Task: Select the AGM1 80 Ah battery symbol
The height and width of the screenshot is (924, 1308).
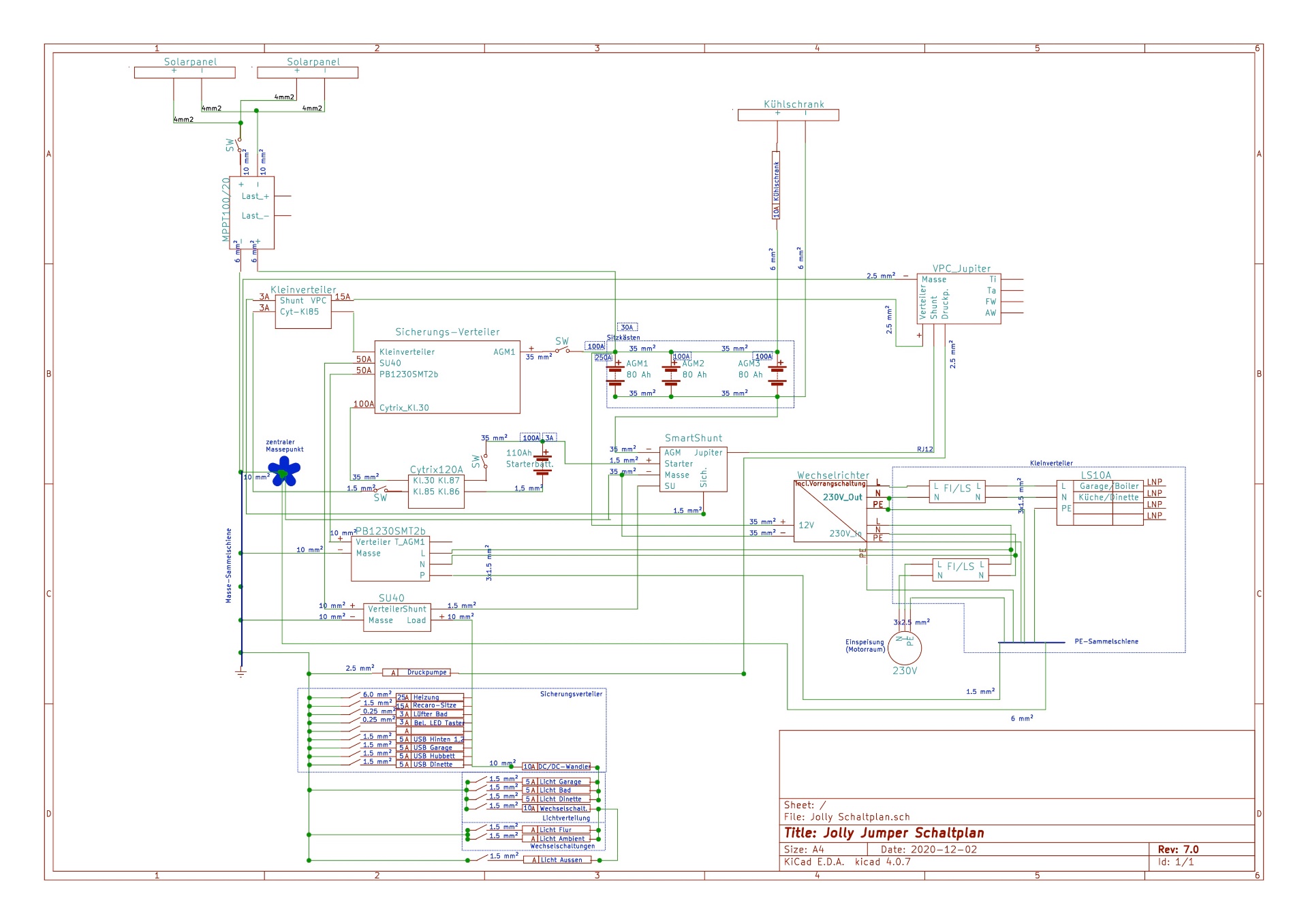Action: 615,374
